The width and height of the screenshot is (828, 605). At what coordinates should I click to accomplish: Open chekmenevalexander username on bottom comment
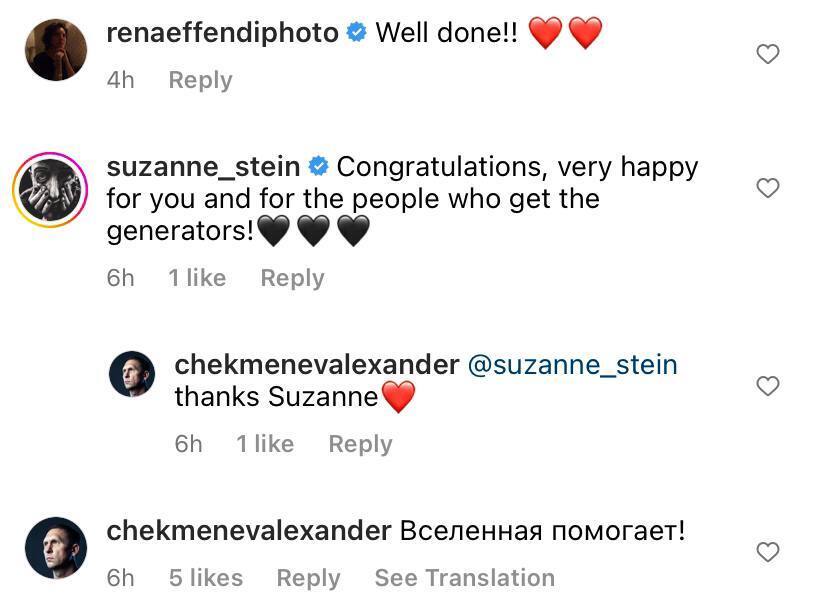click(248, 530)
